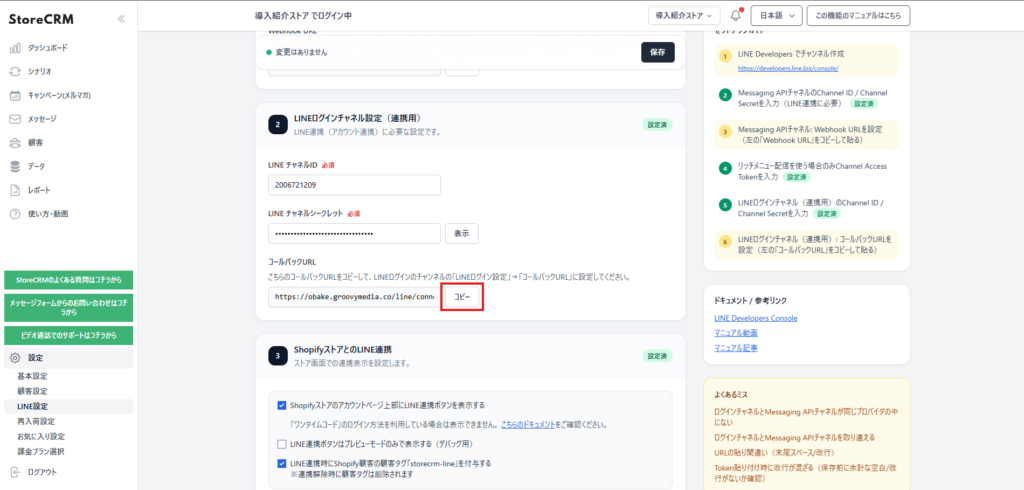Click the dashboard icon in sidebar
1024x490 pixels.
(15, 48)
